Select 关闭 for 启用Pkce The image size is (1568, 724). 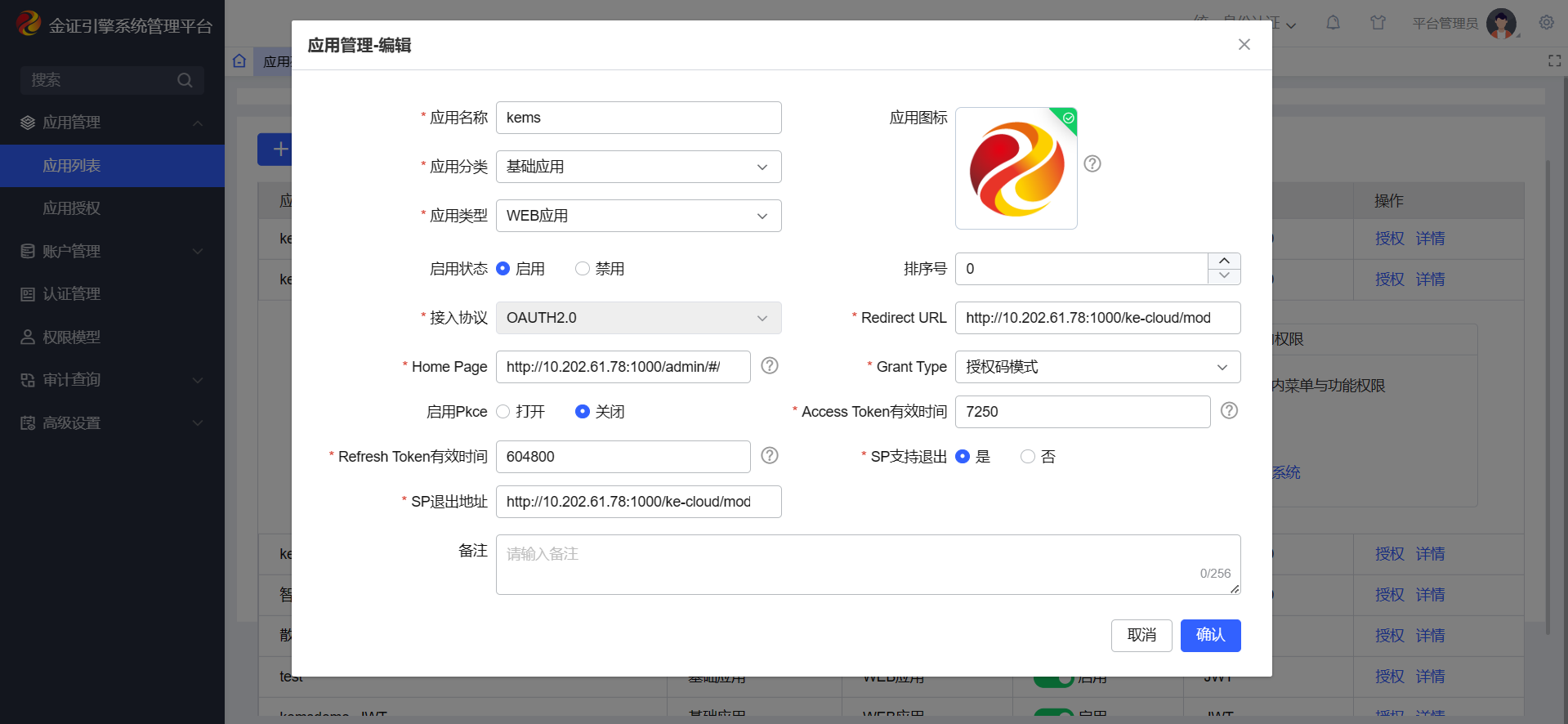tap(583, 412)
